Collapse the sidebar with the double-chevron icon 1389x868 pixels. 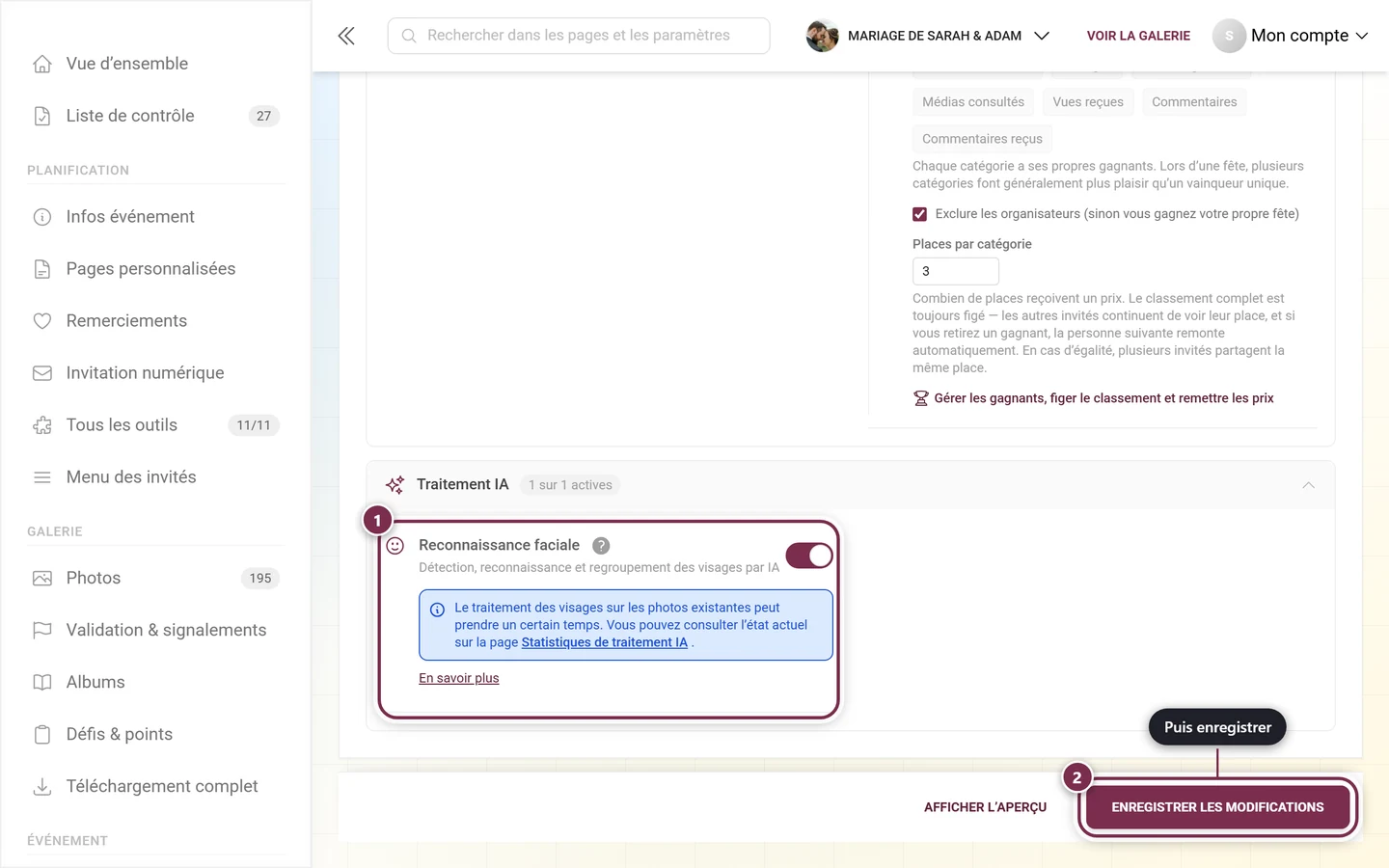346,36
